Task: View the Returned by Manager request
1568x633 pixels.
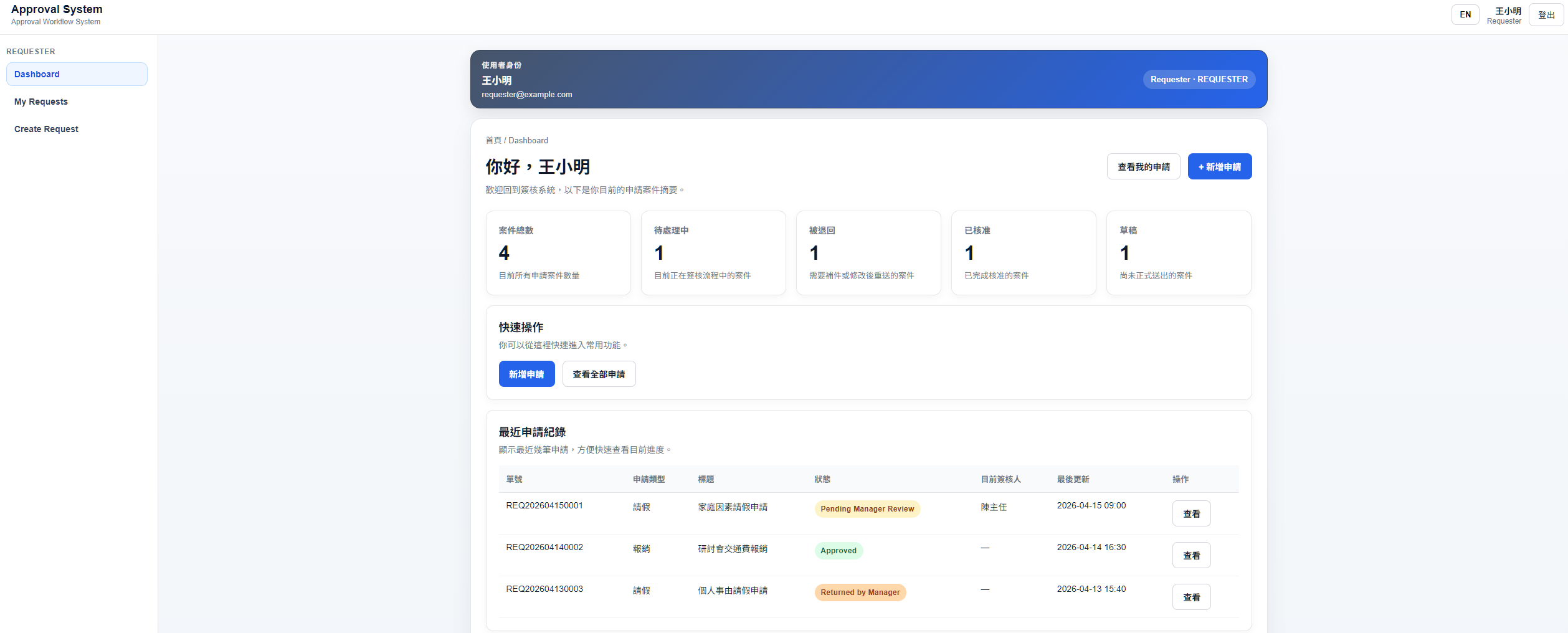Action: click(x=1190, y=596)
